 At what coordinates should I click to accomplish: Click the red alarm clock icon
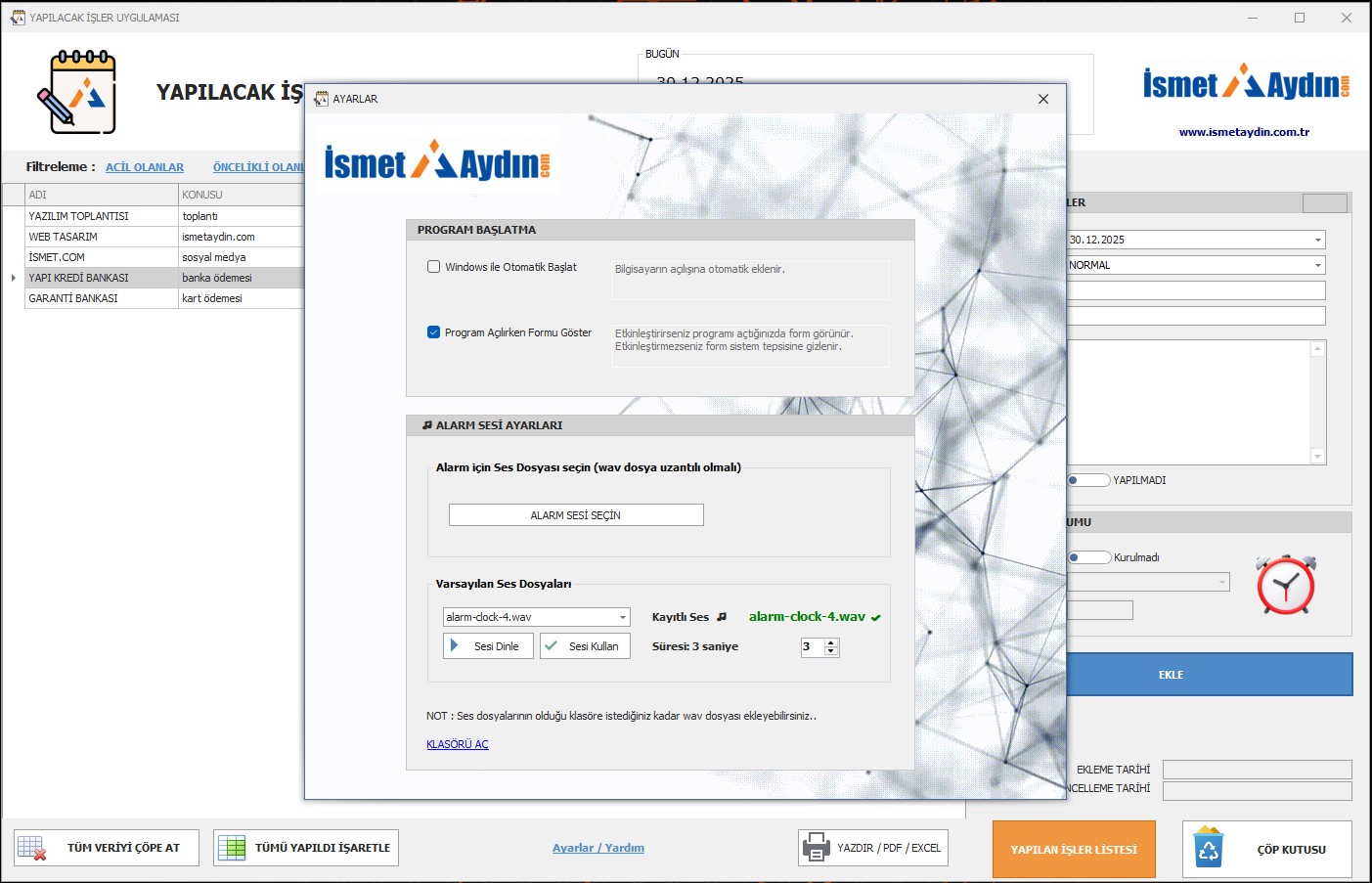[x=1285, y=585]
